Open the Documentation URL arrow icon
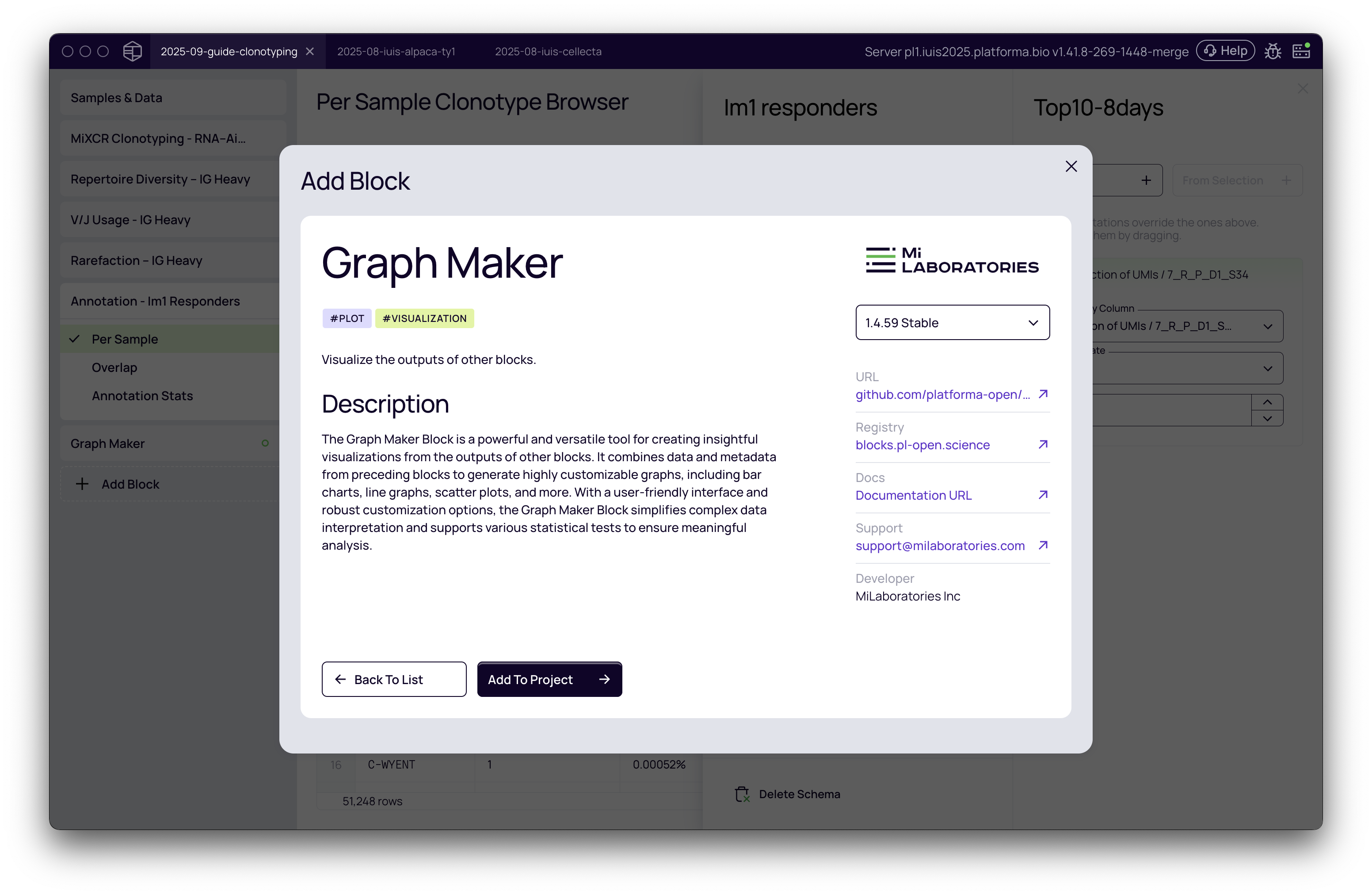Viewport: 1372px width, 895px height. click(x=1043, y=495)
